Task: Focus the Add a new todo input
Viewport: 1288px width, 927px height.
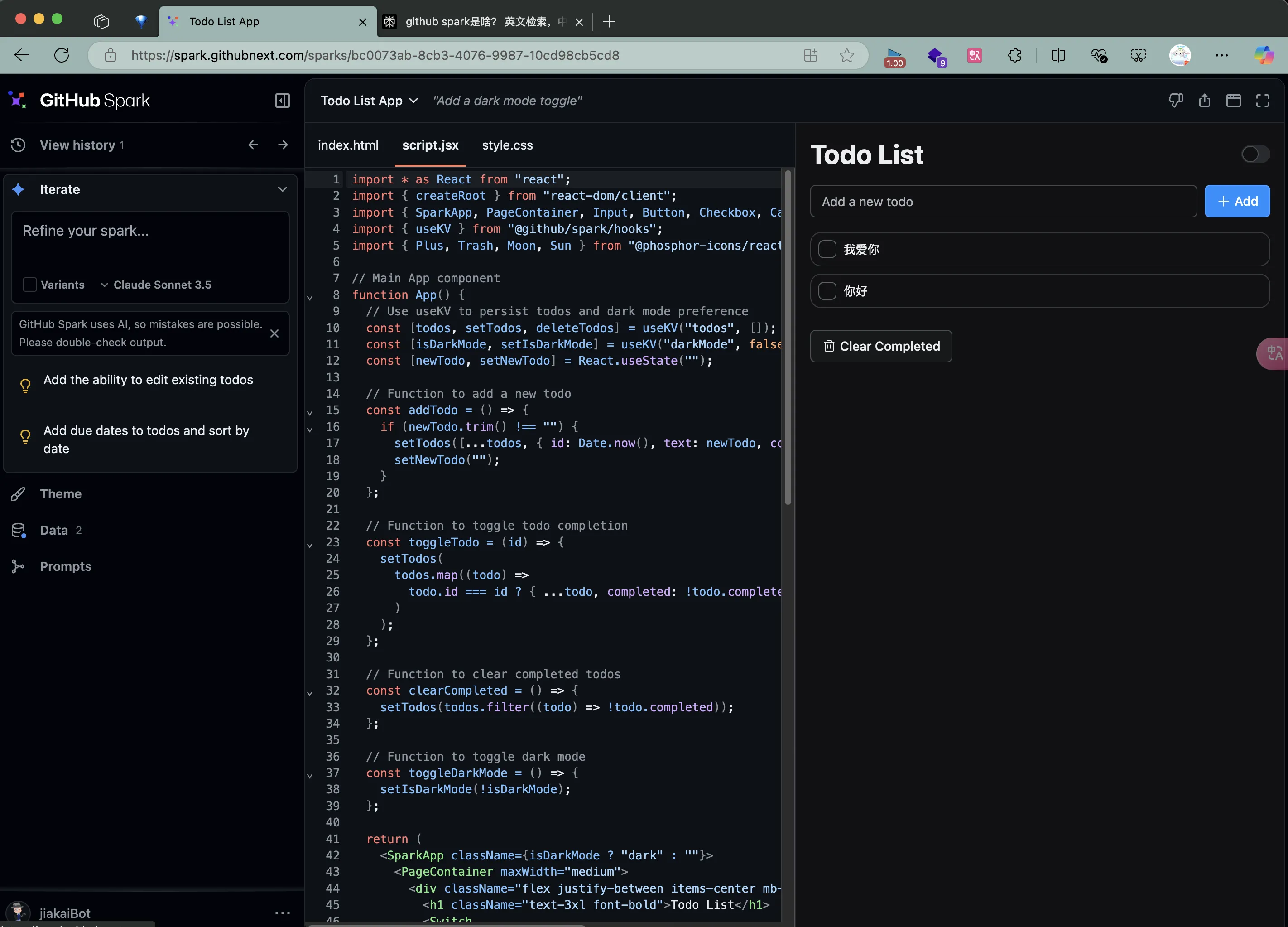Action: (x=1003, y=201)
